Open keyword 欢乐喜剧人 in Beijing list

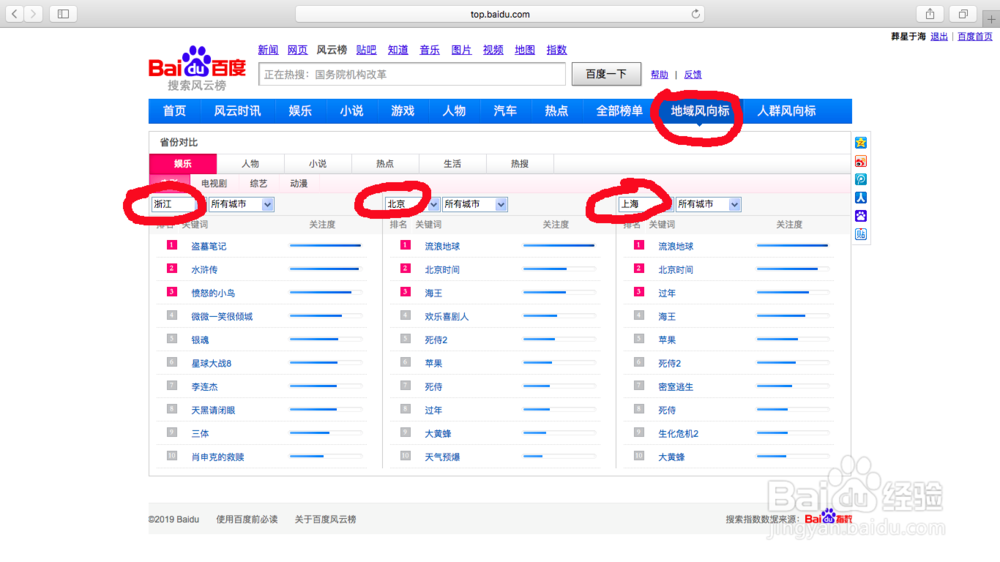coord(446,316)
